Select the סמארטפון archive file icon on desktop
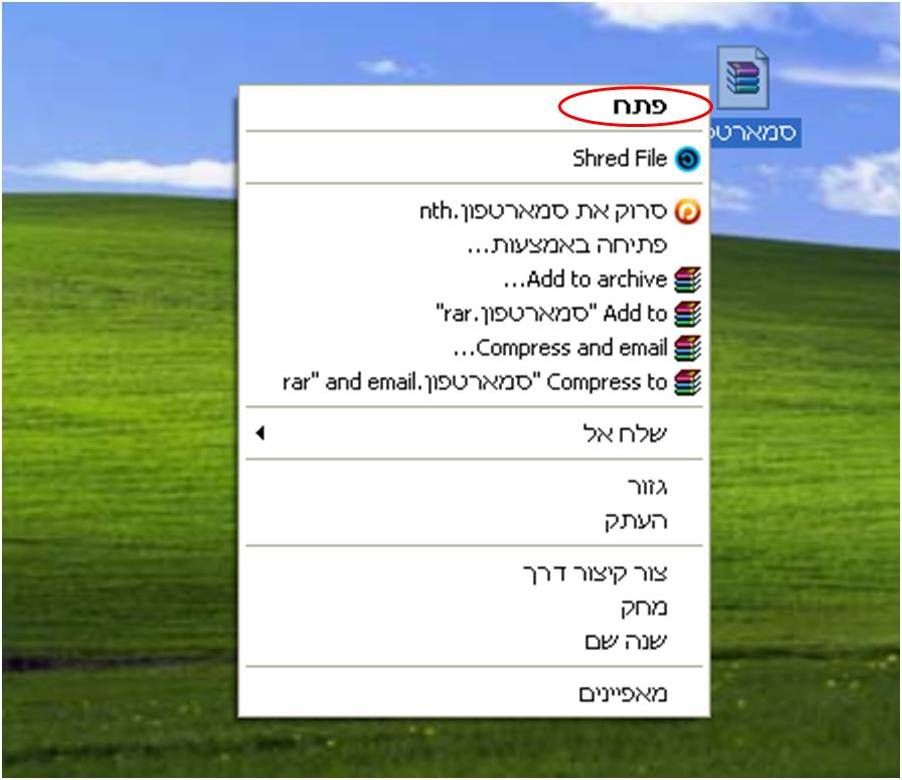902x780 pixels. (743, 78)
